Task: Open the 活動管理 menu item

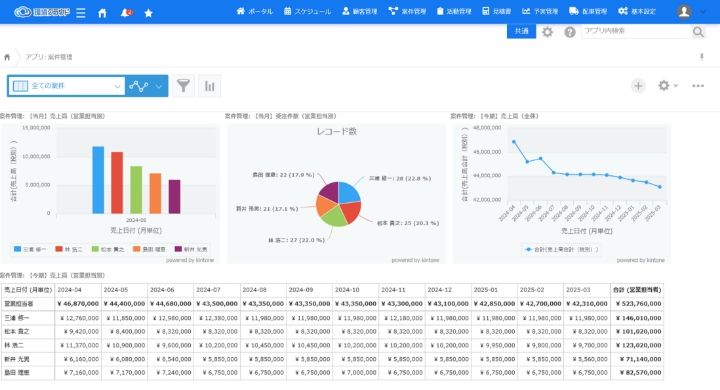Action: pyautogui.click(x=454, y=11)
